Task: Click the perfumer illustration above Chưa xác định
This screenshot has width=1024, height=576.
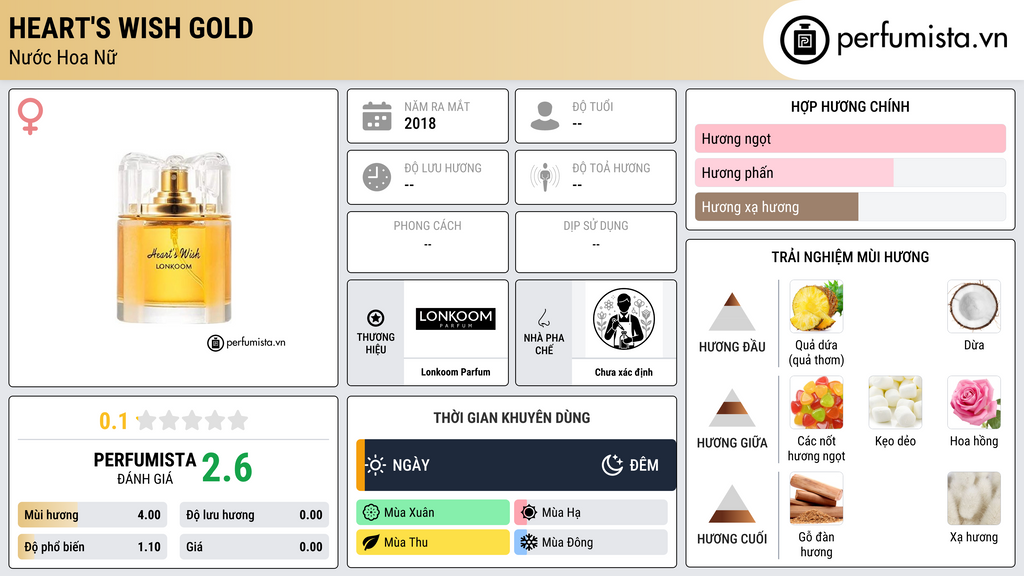Action: (x=624, y=319)
